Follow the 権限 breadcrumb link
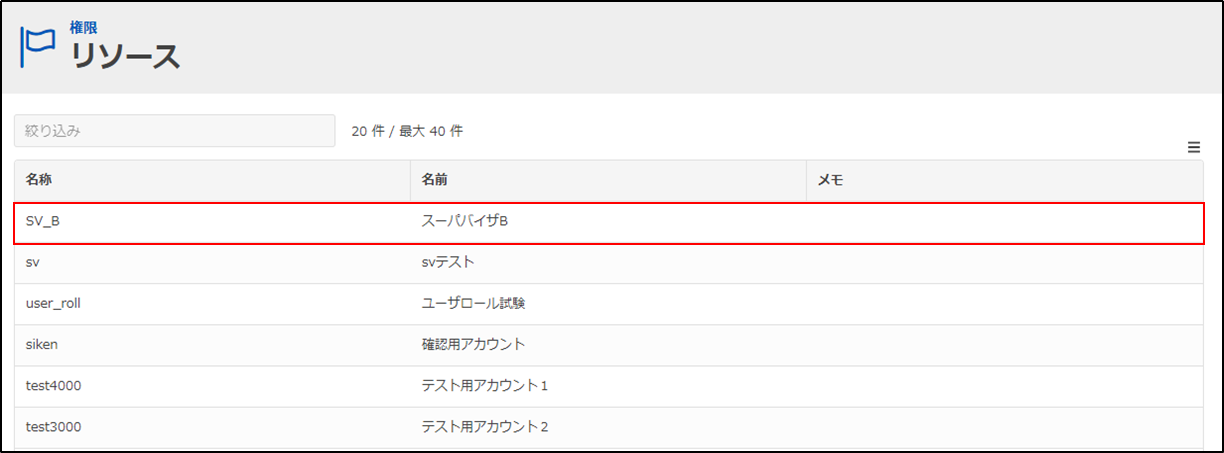This screenshot has height=453, width=1224. pyautogui.click(x=82, y=27)
